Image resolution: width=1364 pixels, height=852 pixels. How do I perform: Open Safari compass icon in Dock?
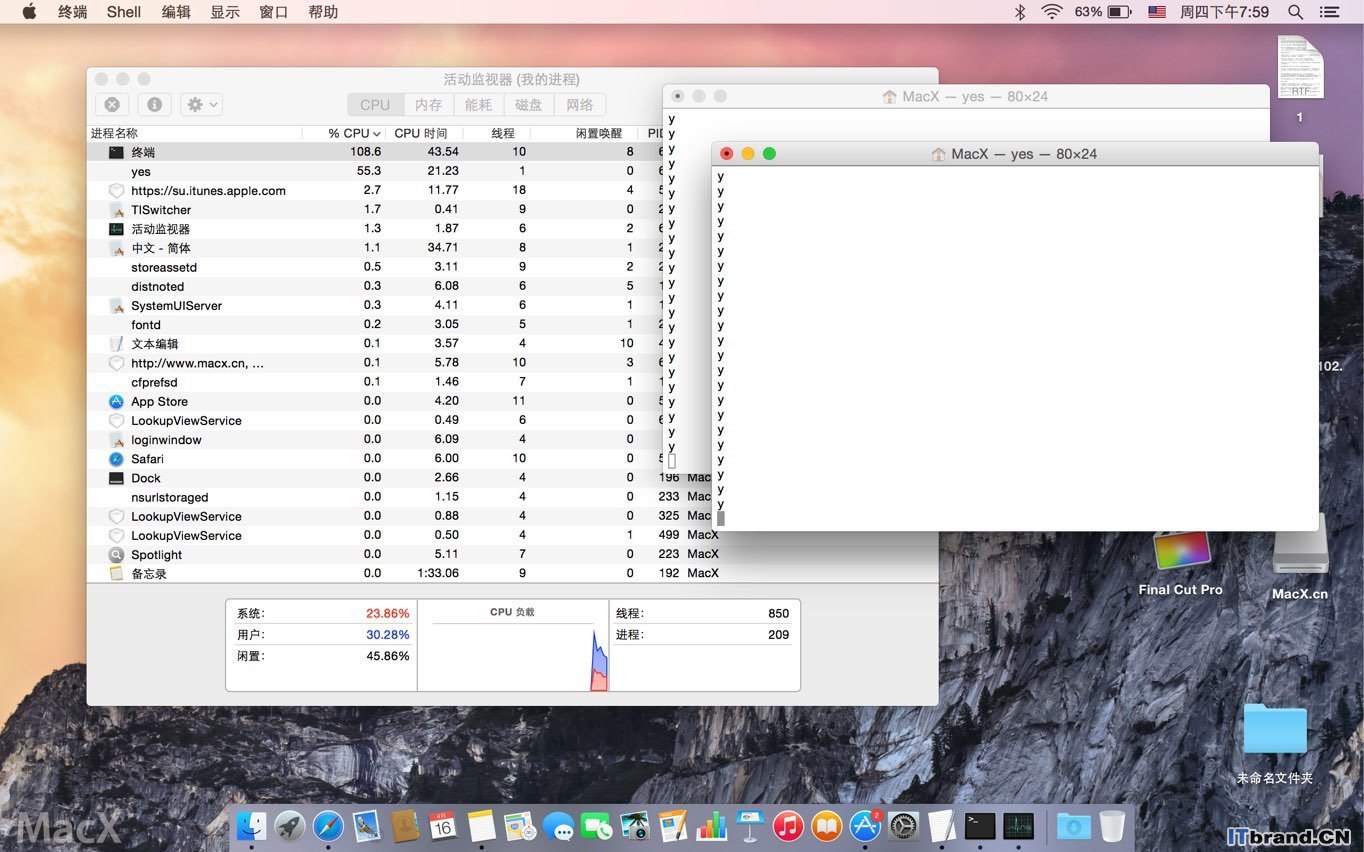point(328,826)
